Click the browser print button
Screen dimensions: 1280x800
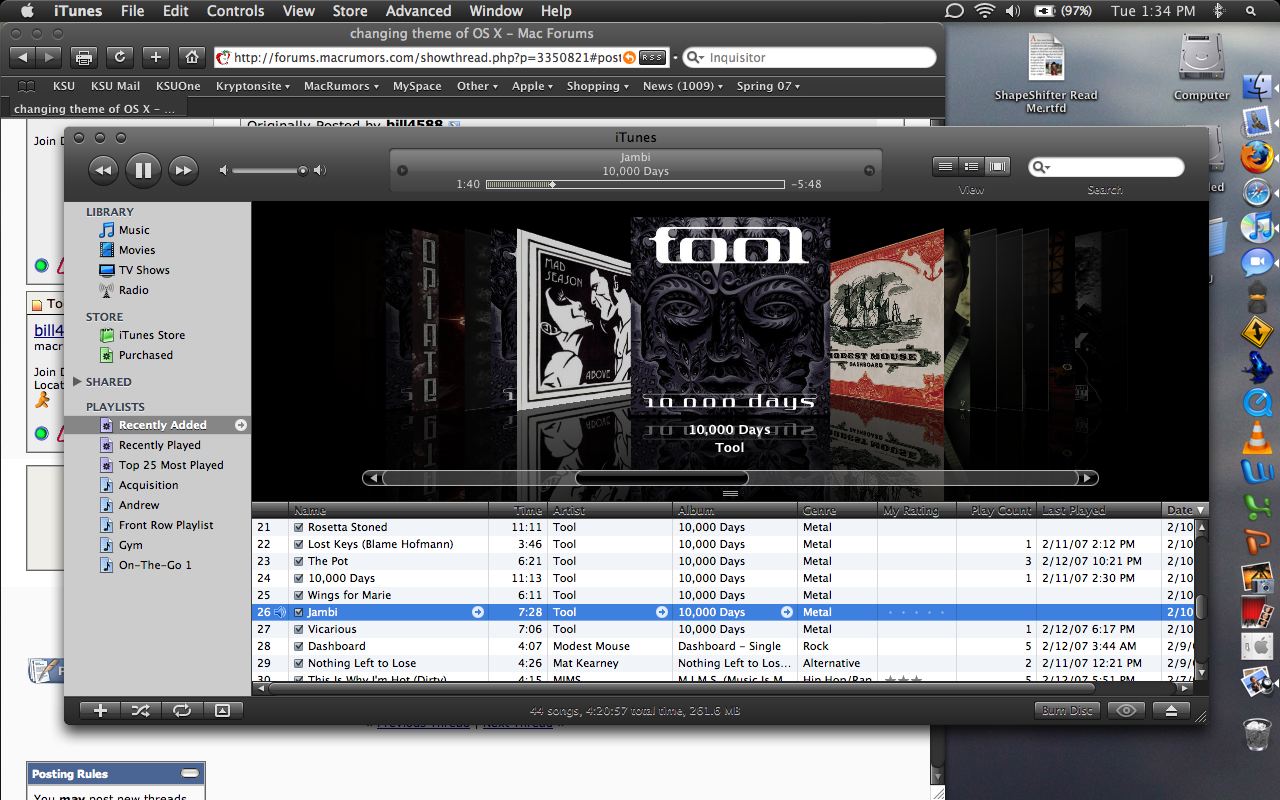[83, 57]
